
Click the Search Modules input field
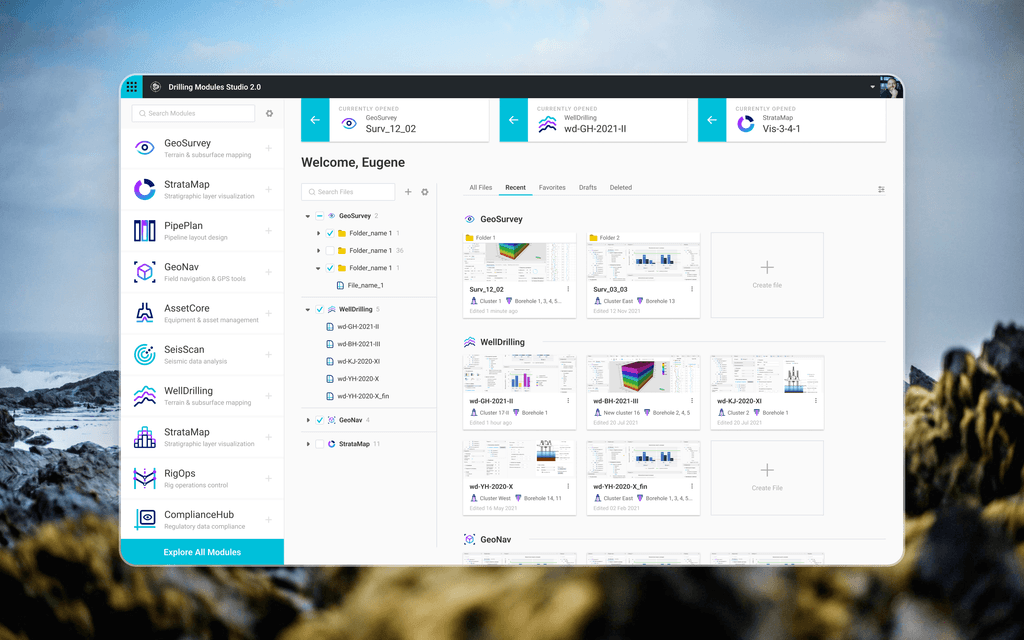coord(193,114)
